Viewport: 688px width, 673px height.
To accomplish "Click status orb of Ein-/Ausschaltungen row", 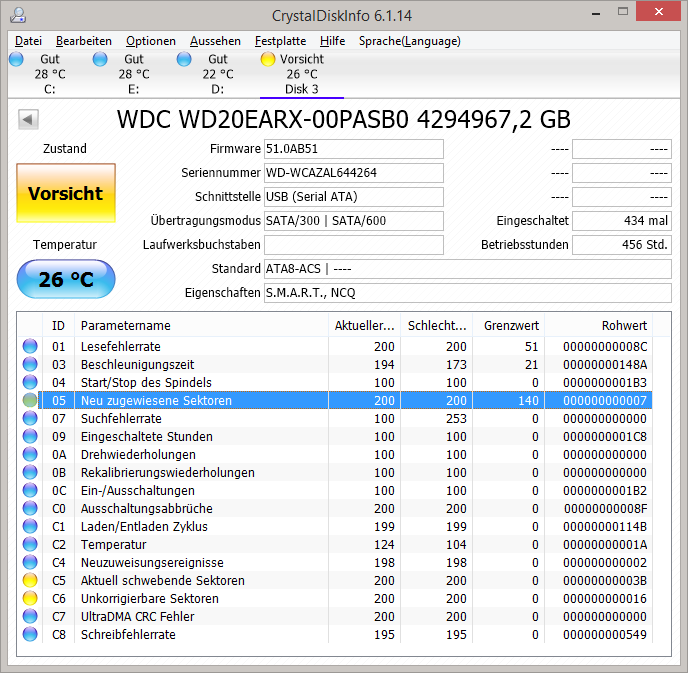I will tap(30, 490).
